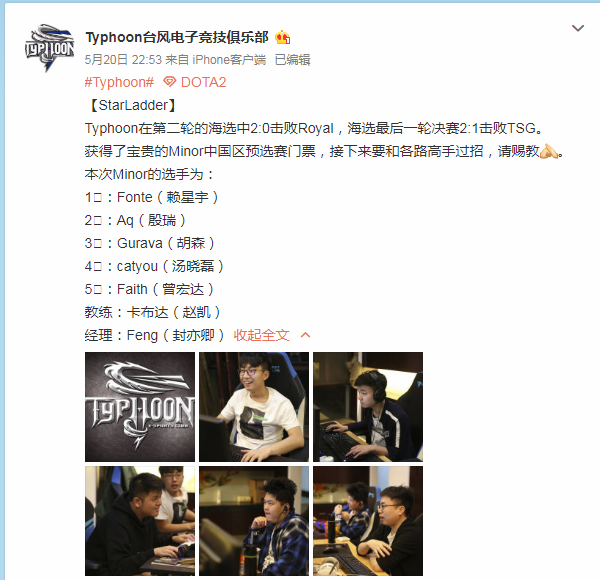Click the 【StarLadder】 heading text
This screenshot has width=600, height=580.
click(x=133, y=105)
